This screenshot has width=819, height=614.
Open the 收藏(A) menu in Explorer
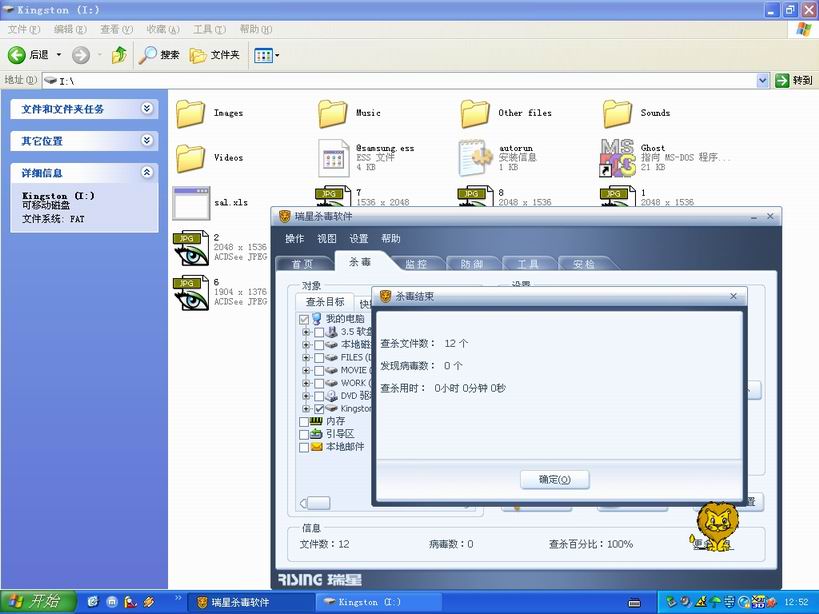point(163,29)
